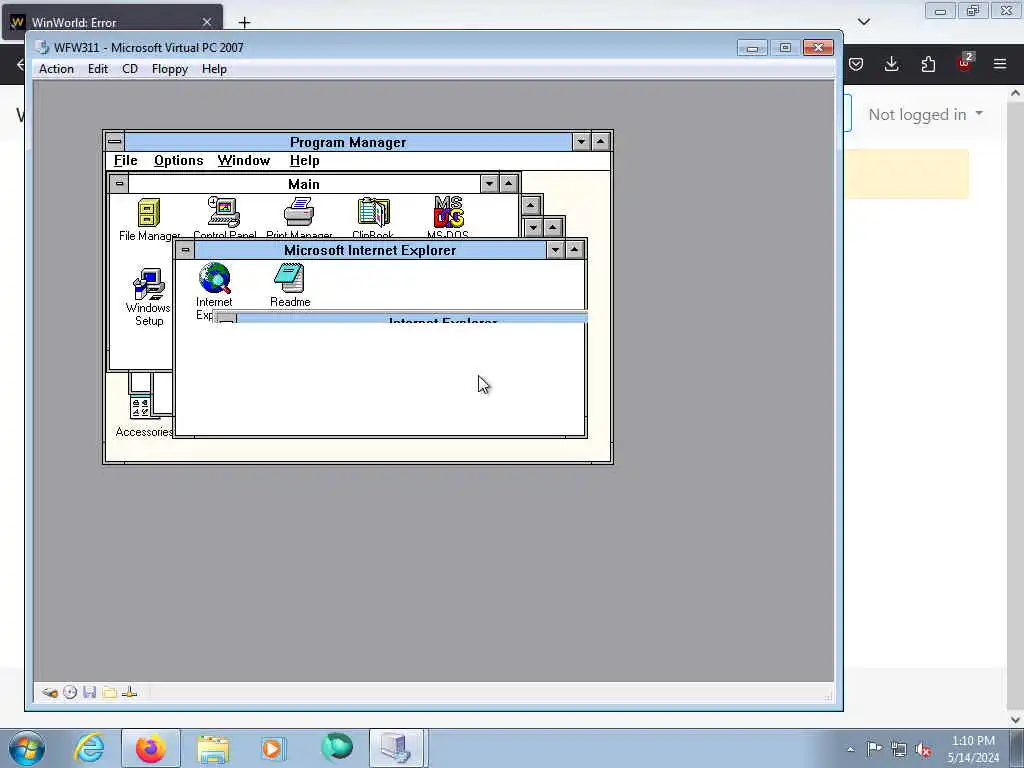Open Program Manager Options menu
Viewport: 1024px width, 768px height.
[x=178, y=161]
